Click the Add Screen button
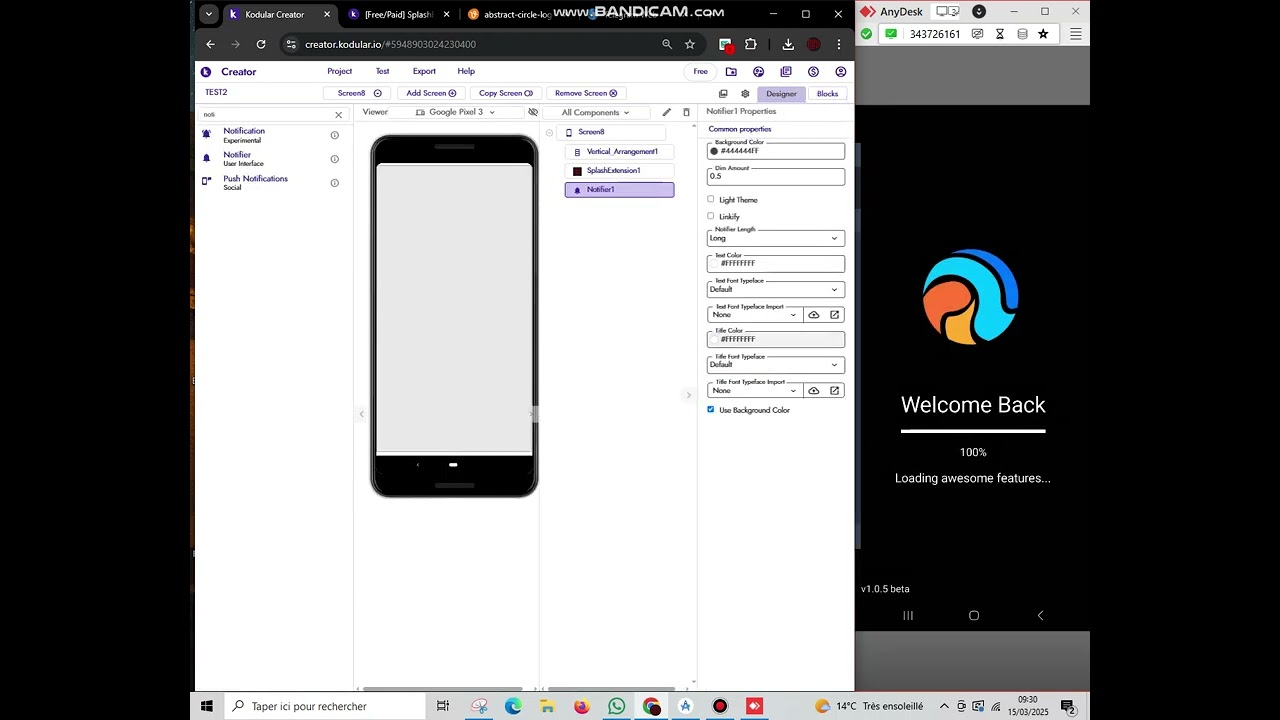The height and width of the screenshot is (720, 1280). pyautogui.click(x=431, y=93)
